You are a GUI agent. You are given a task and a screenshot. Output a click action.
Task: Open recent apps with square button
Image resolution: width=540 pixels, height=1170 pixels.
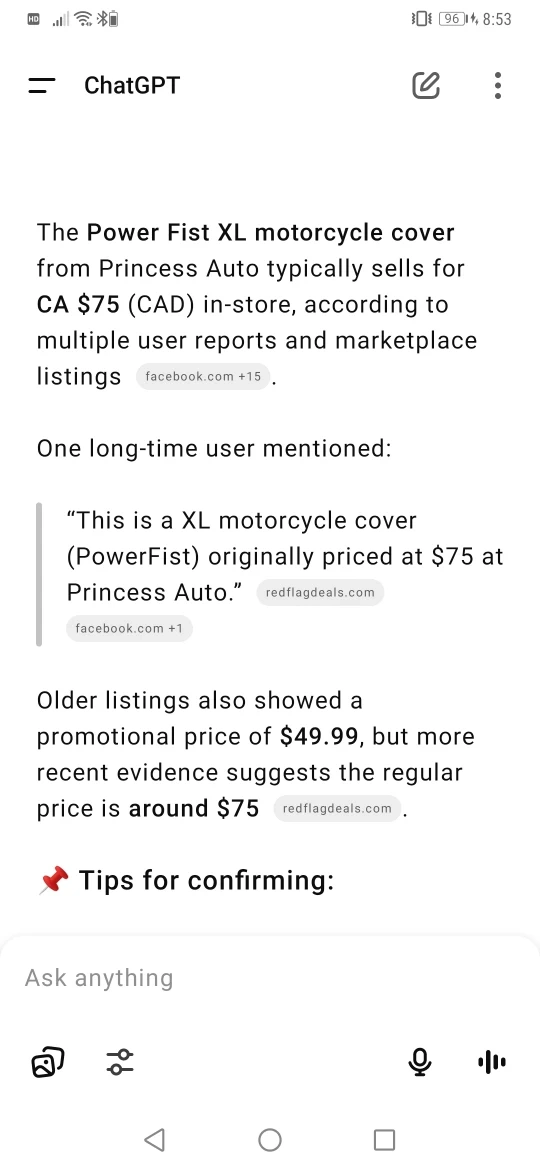(x=384, y=1139)
